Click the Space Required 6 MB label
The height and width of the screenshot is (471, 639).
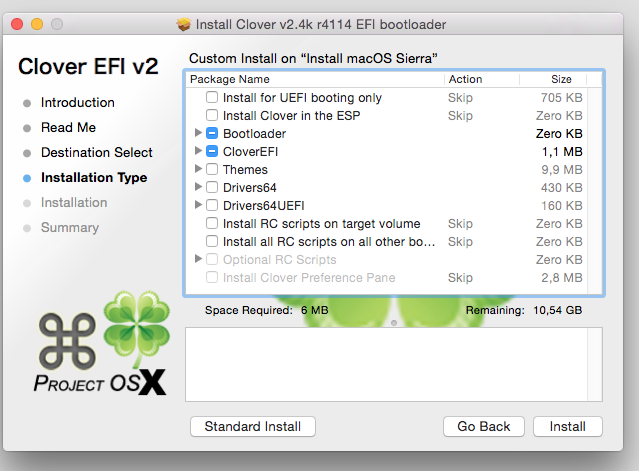pos(267,310)
